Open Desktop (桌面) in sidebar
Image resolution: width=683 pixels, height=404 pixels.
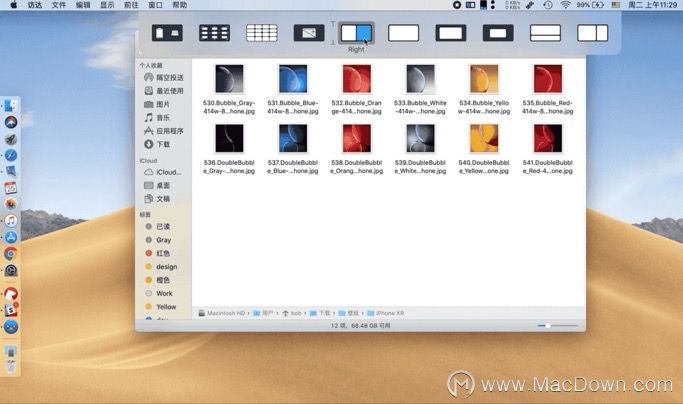coord(157,186)
